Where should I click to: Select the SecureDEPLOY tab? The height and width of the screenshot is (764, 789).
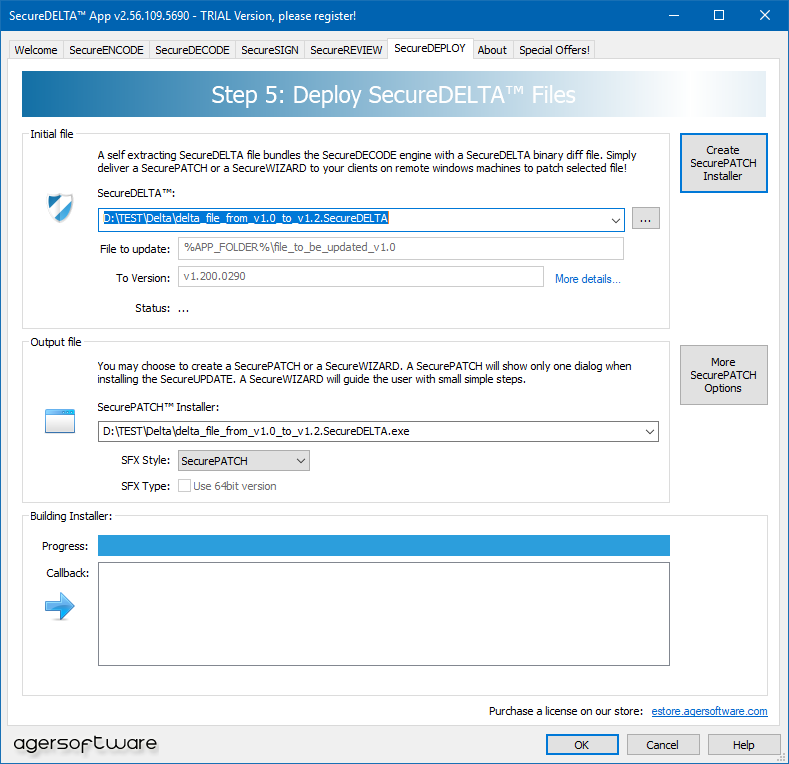(430, 48)
